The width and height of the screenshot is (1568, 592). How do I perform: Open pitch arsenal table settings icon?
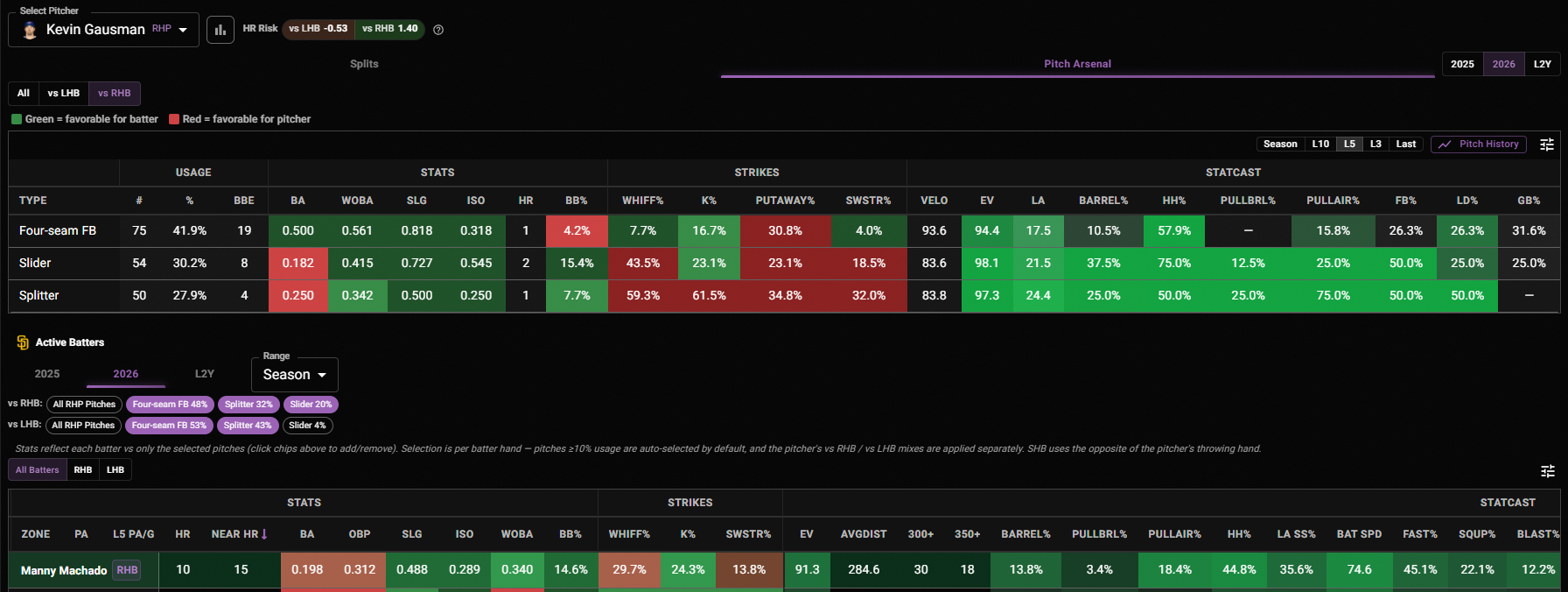[x=1547, y=144]
